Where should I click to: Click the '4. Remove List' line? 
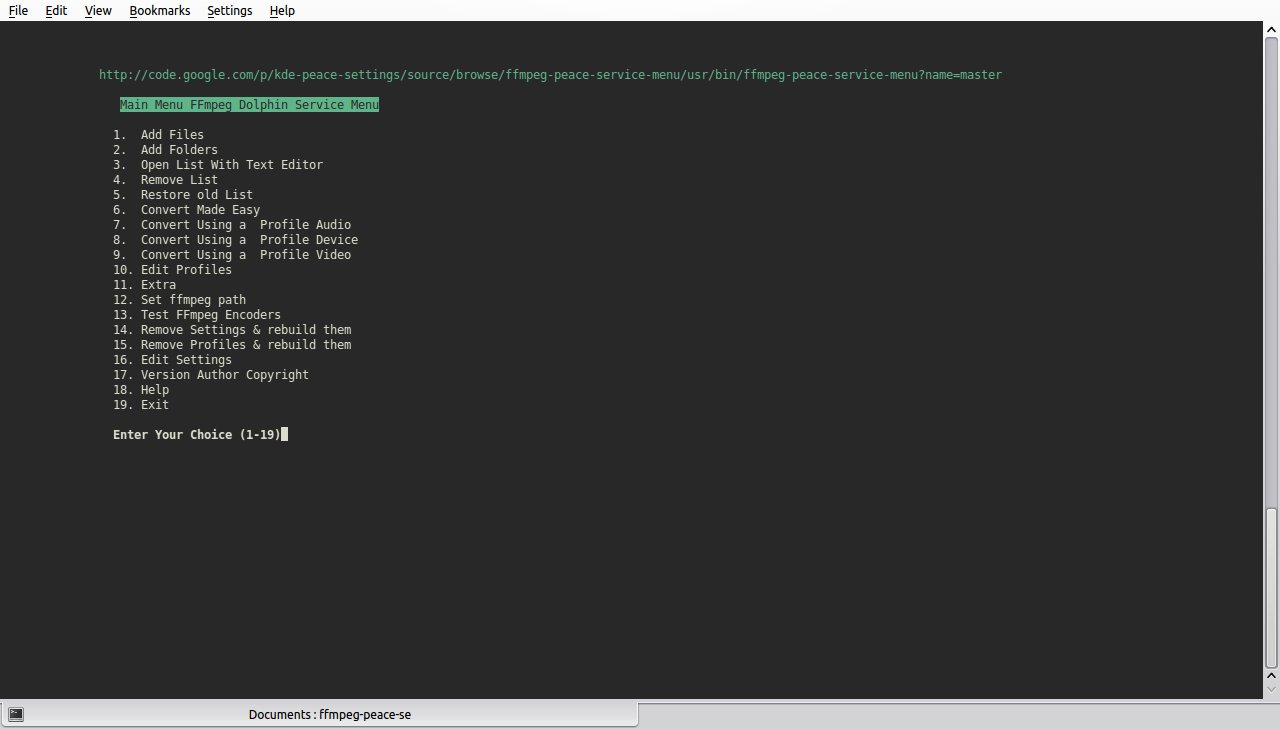click(x=165, y=180)
